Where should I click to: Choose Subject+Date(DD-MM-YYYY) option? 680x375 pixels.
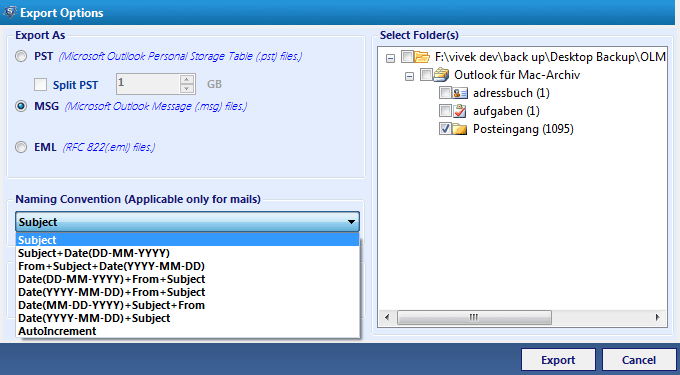[187, 253]
